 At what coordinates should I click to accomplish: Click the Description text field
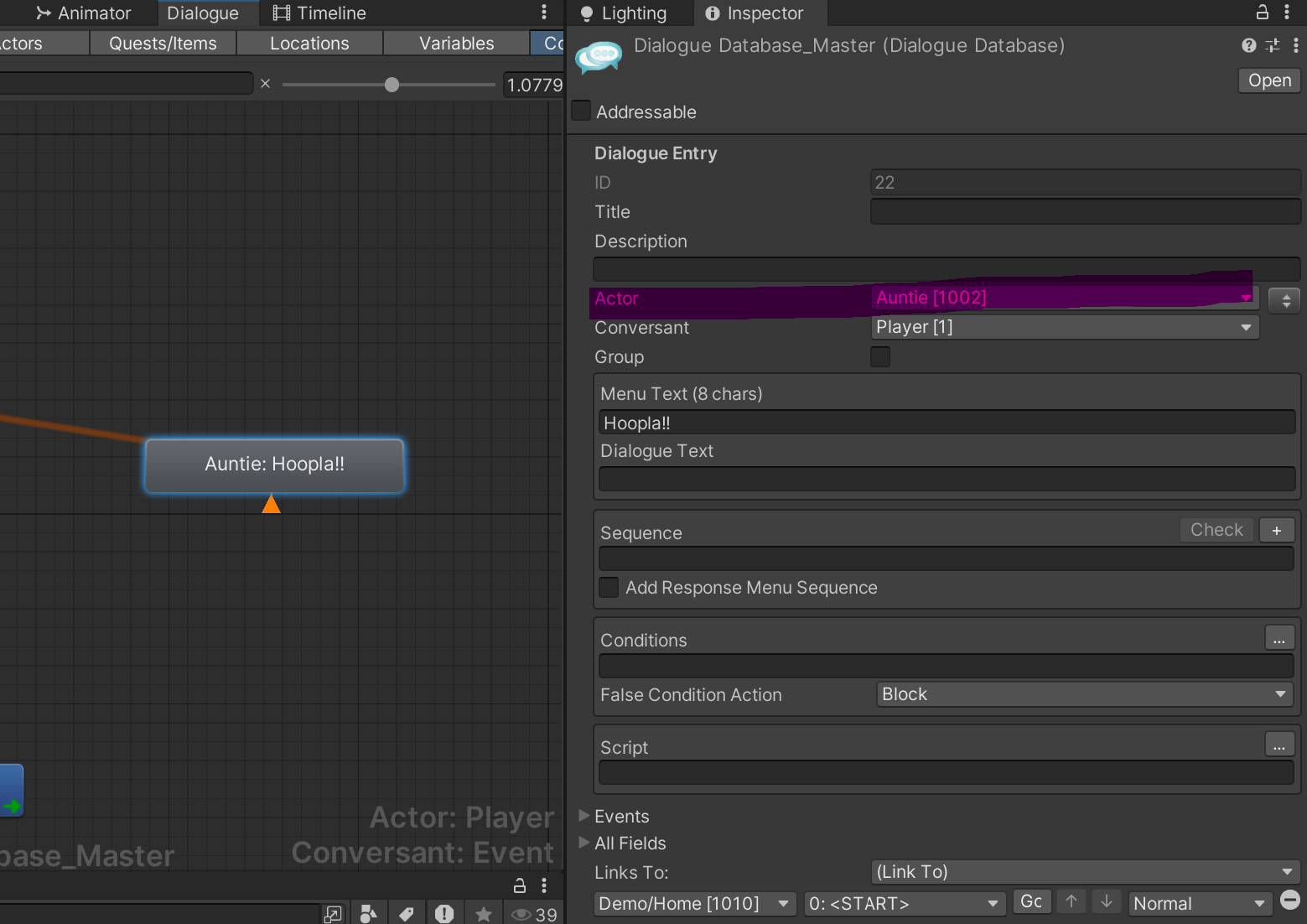[x=947, y=269]
